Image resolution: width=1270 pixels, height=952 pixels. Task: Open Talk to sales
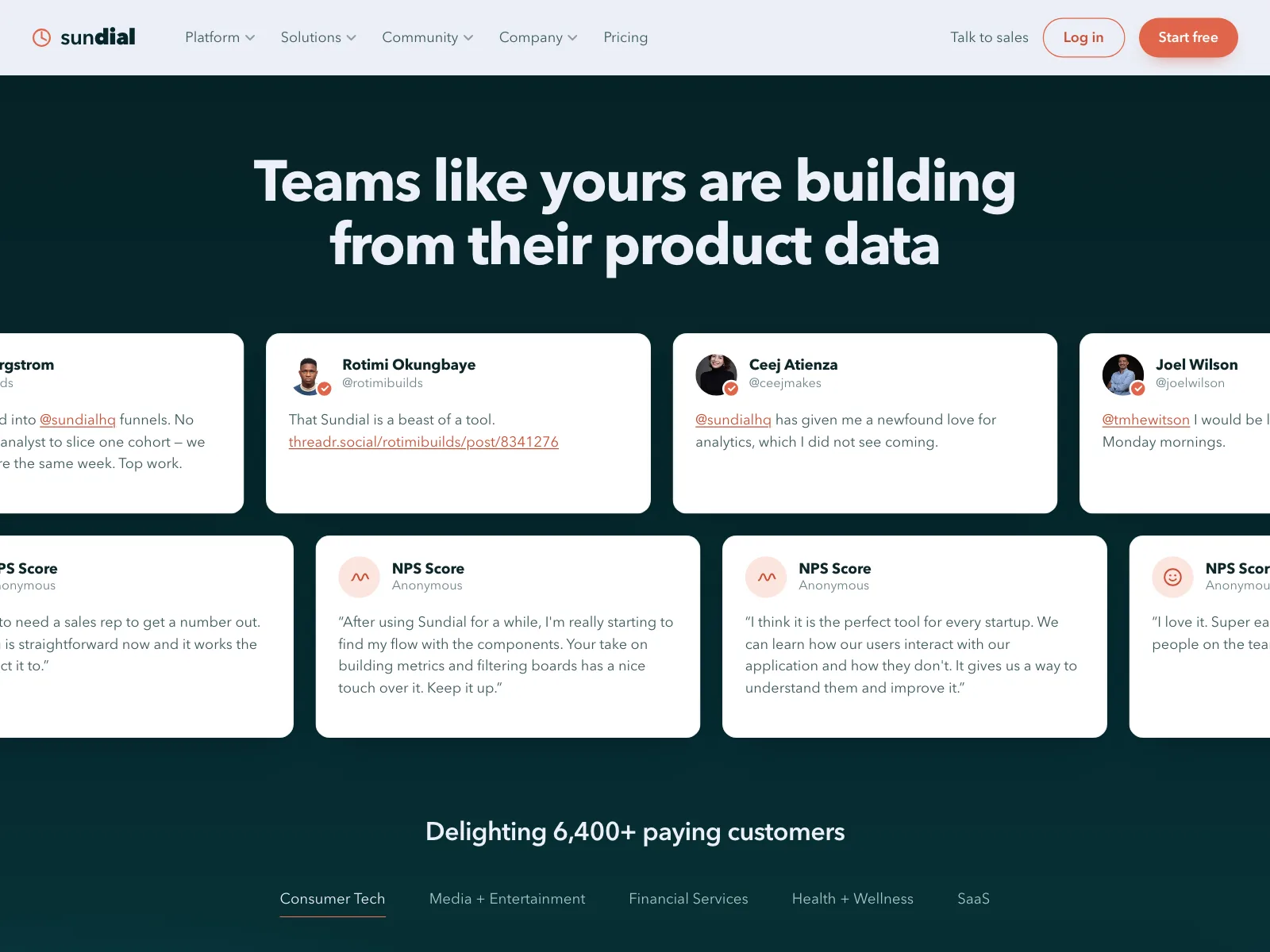coord(989,37)
